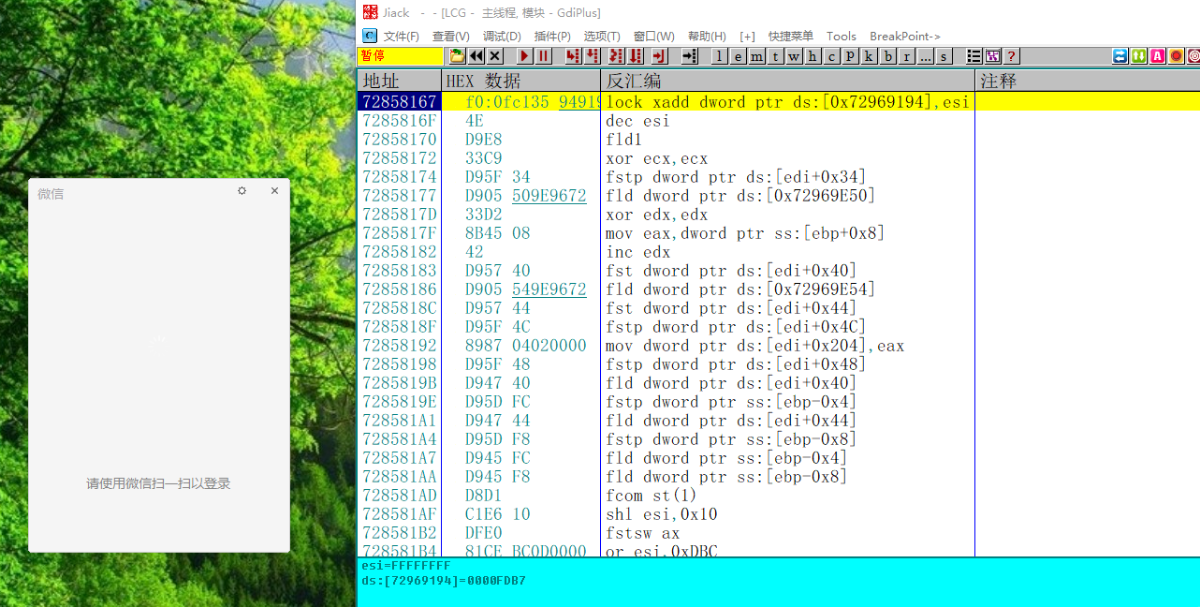Viewport: 1200px width, 607px height.
Task: Show Threads with the t button
Action: pos(775,56)
